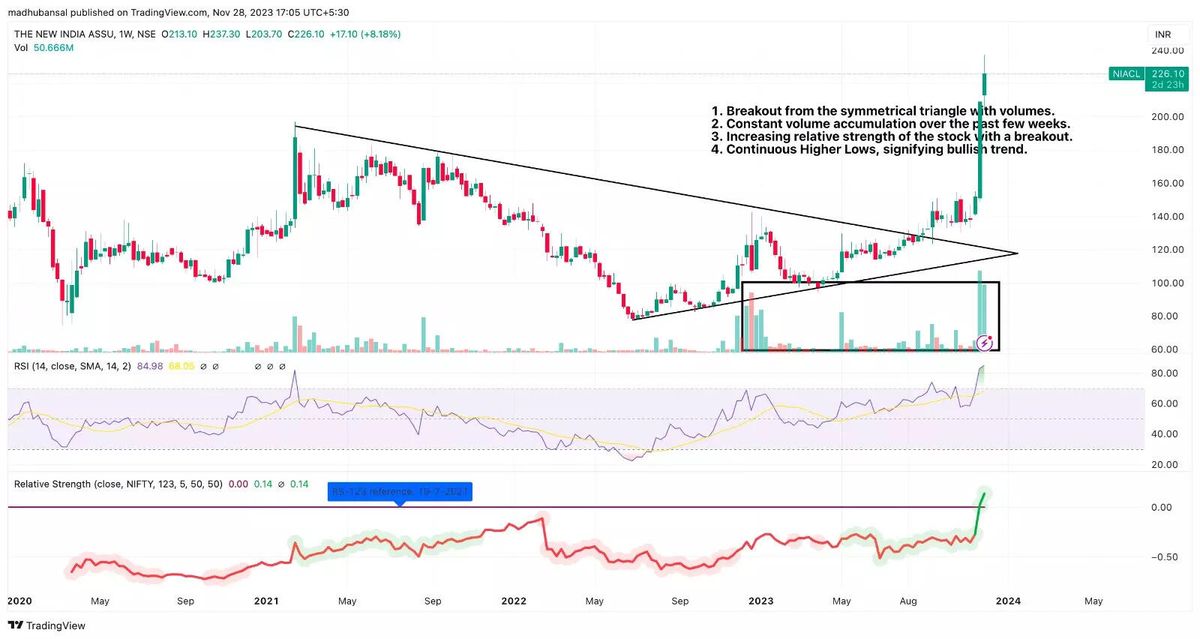Image resolution: width=1200 pixels, height=639 pixels.
Task: Click the high value H237.30
Action: pyautogui.click(x=220, y=34)
